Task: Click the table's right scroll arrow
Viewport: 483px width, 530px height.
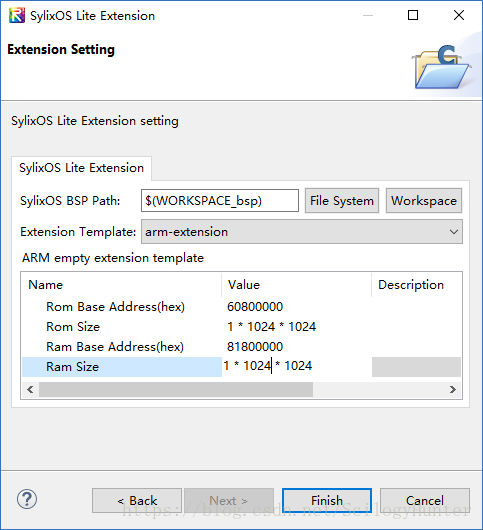Action: point(453,389)
